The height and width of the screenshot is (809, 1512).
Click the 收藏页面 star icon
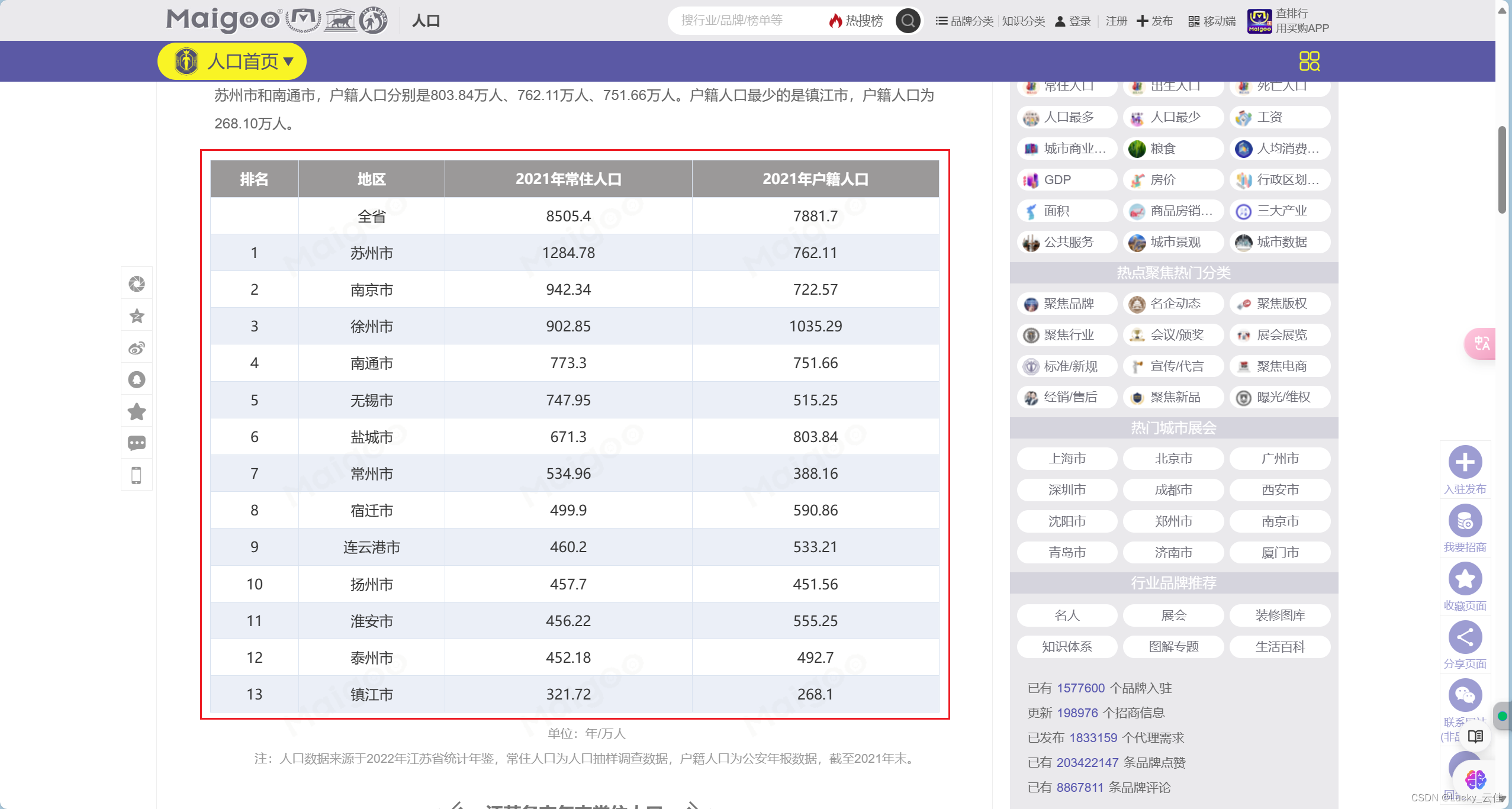[1465, 579]
